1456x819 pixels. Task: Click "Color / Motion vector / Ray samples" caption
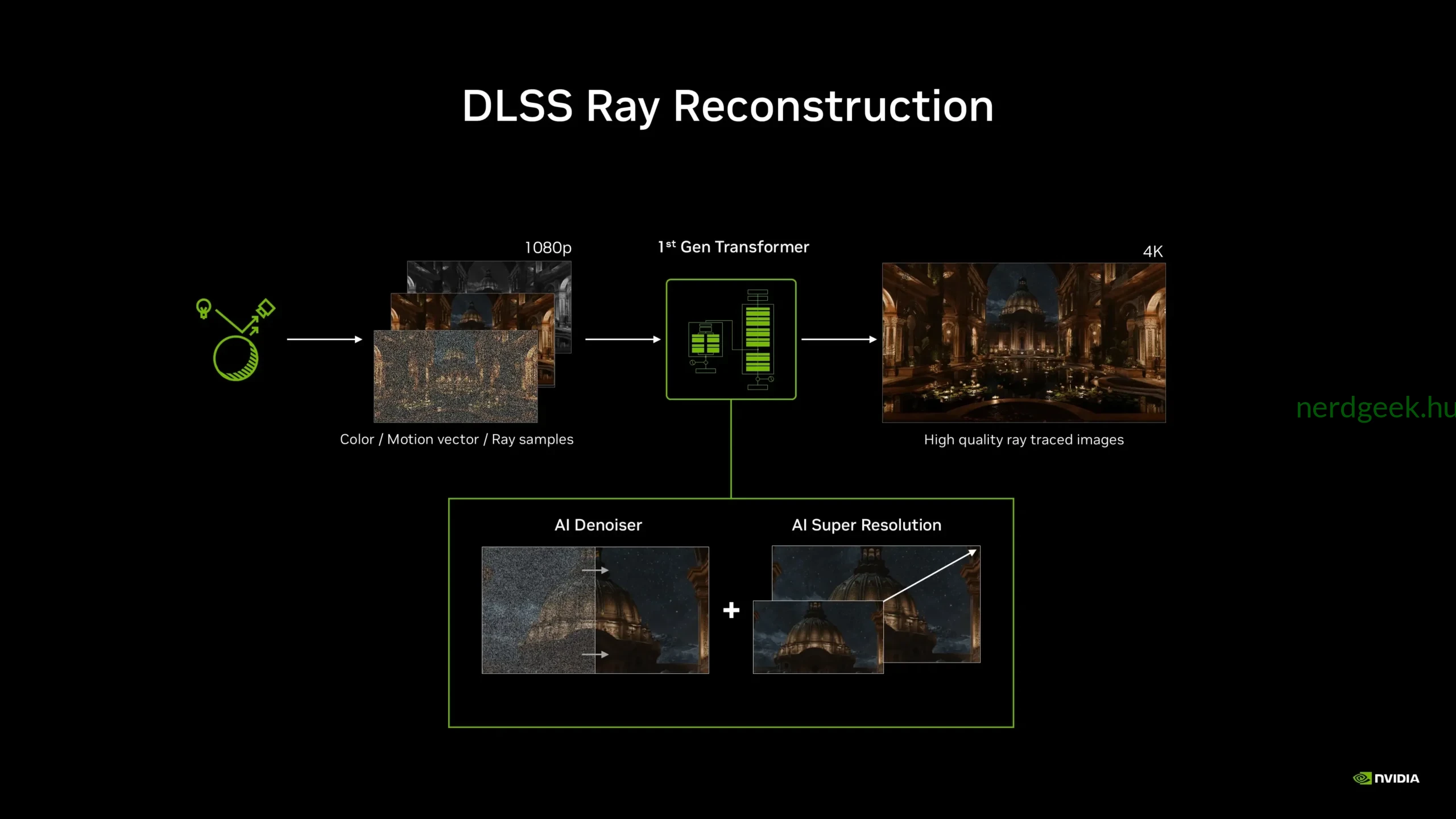coord(457,440)
